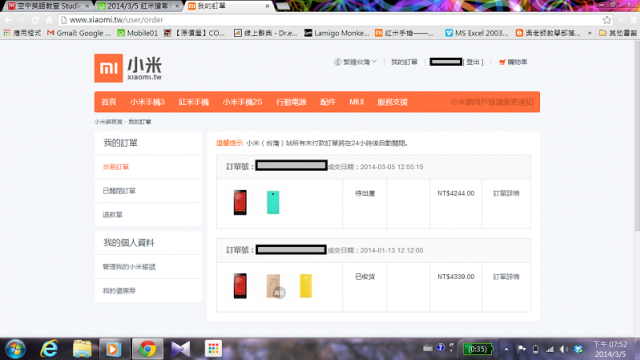640x360 pixels.
Task: Click red phone thumbnail in 2014-03-05 order
Action: pos(240,202)
